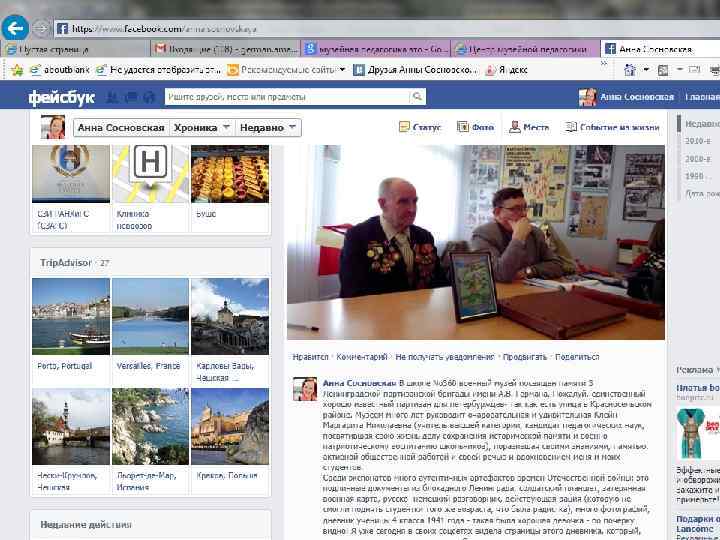Open the favorites star icon in bookmarks bar
This screenshot has width=720, height=540.
(17, 70)
